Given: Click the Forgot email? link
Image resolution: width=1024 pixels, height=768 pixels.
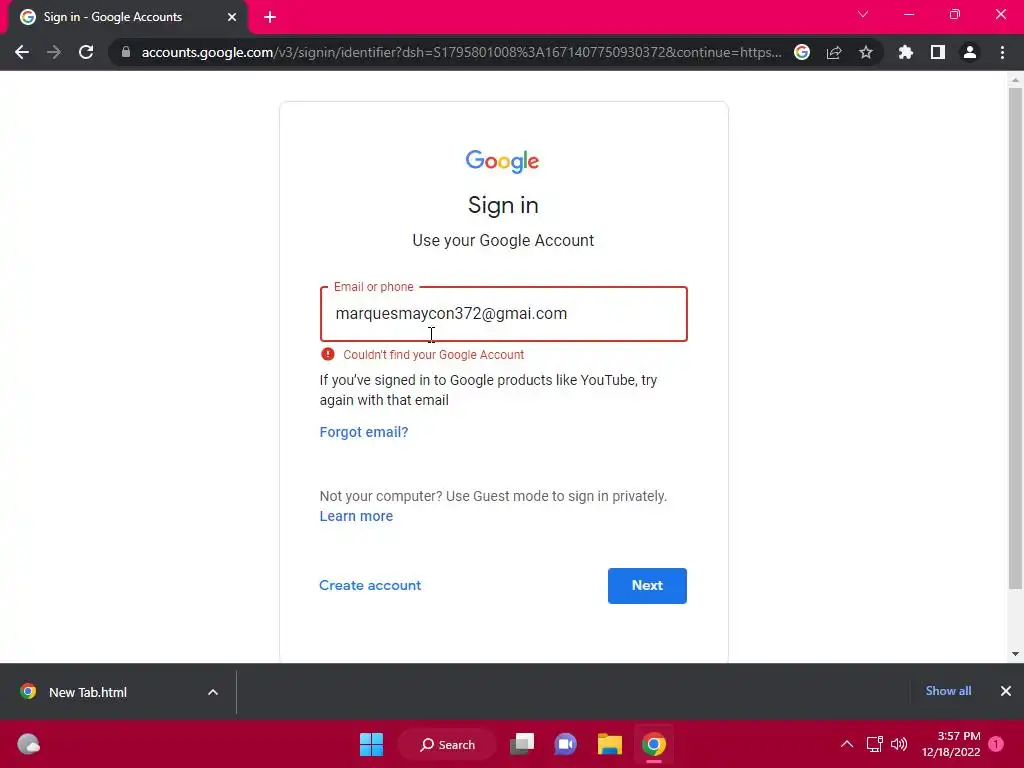Looking at the screenshot, I should (x=364, y=432).
